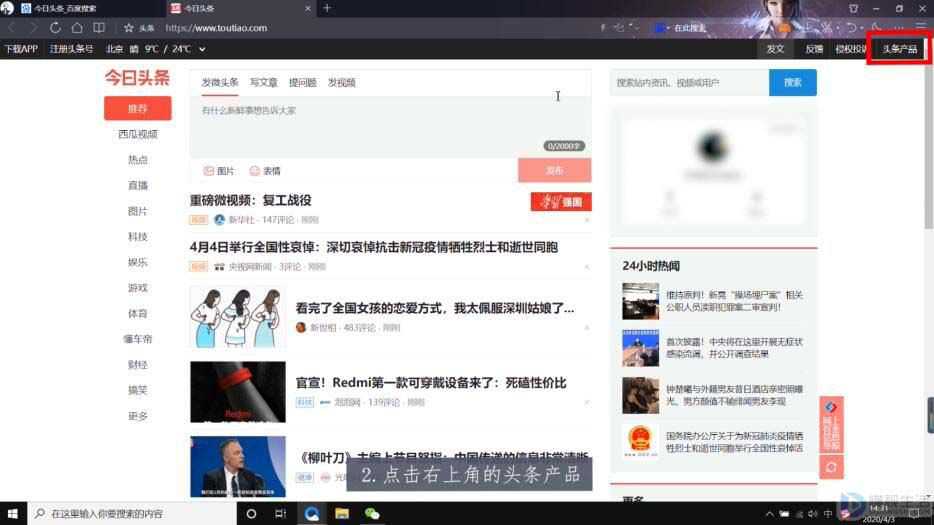The width and height of the screenshot is (934, 525).
Task: Select 搞笑 channel in sidebar
Action: [138, 390]
